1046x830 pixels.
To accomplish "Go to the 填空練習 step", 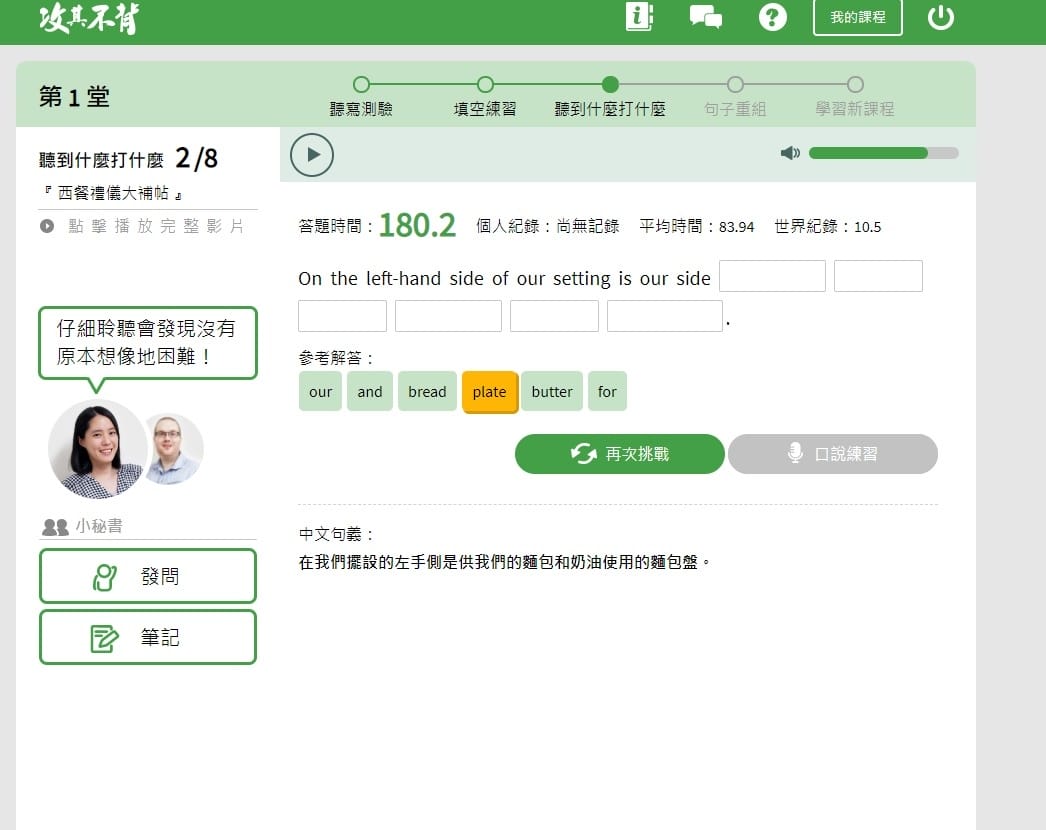I will (x=485, y=85).
